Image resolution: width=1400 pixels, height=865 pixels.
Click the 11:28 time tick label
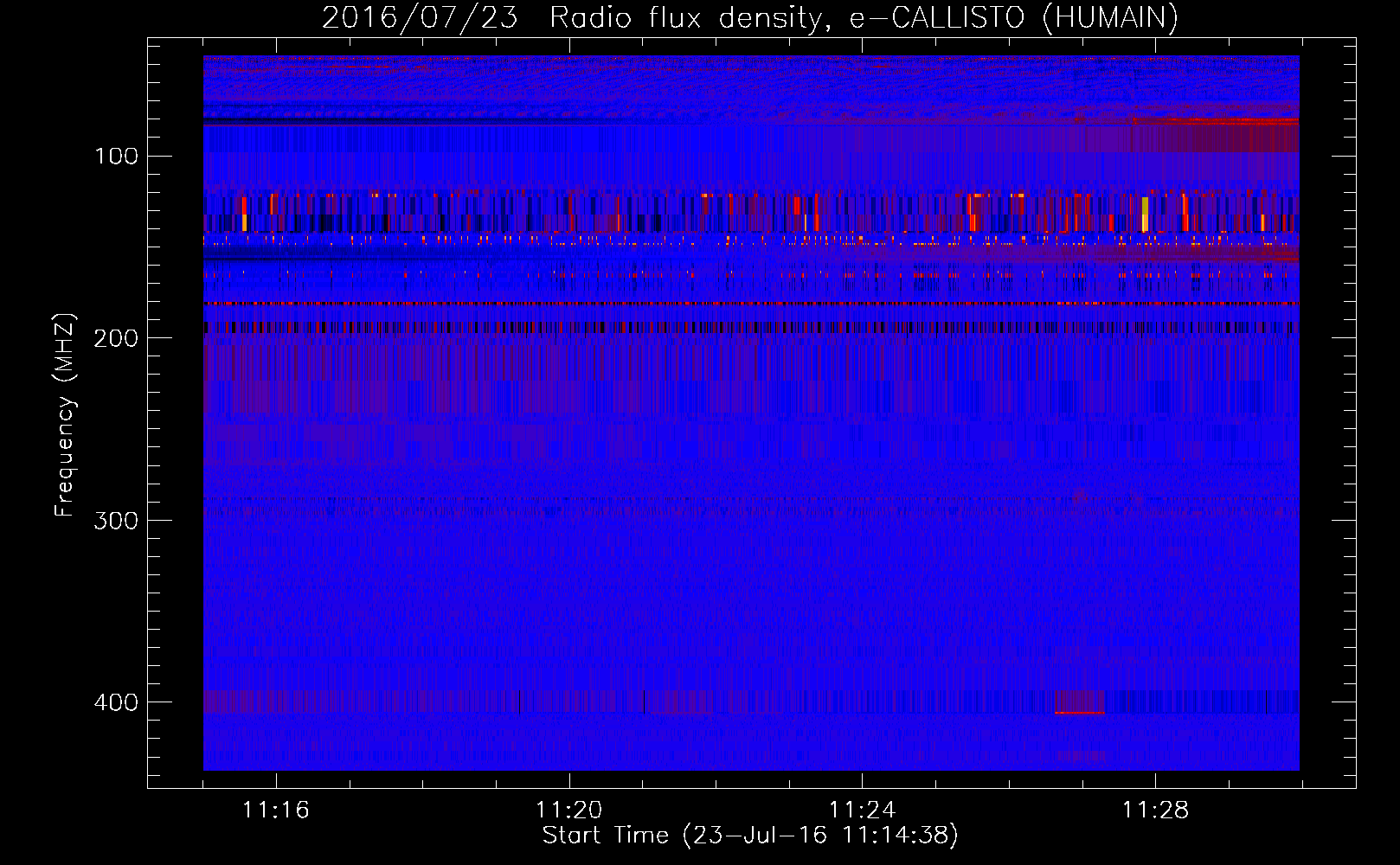(x=1155, y=810)
